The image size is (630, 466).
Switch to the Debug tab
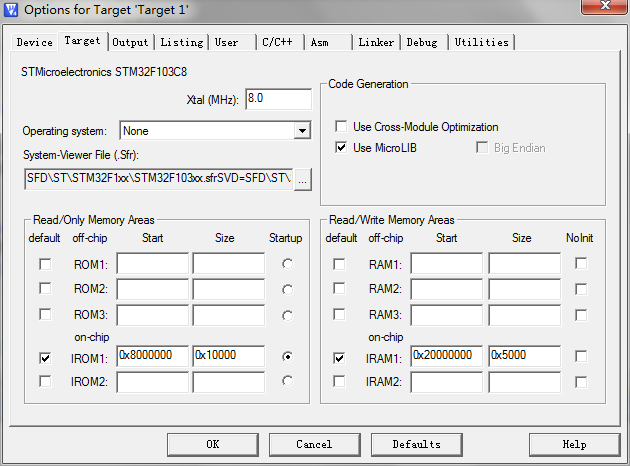(x=421, y=42)
